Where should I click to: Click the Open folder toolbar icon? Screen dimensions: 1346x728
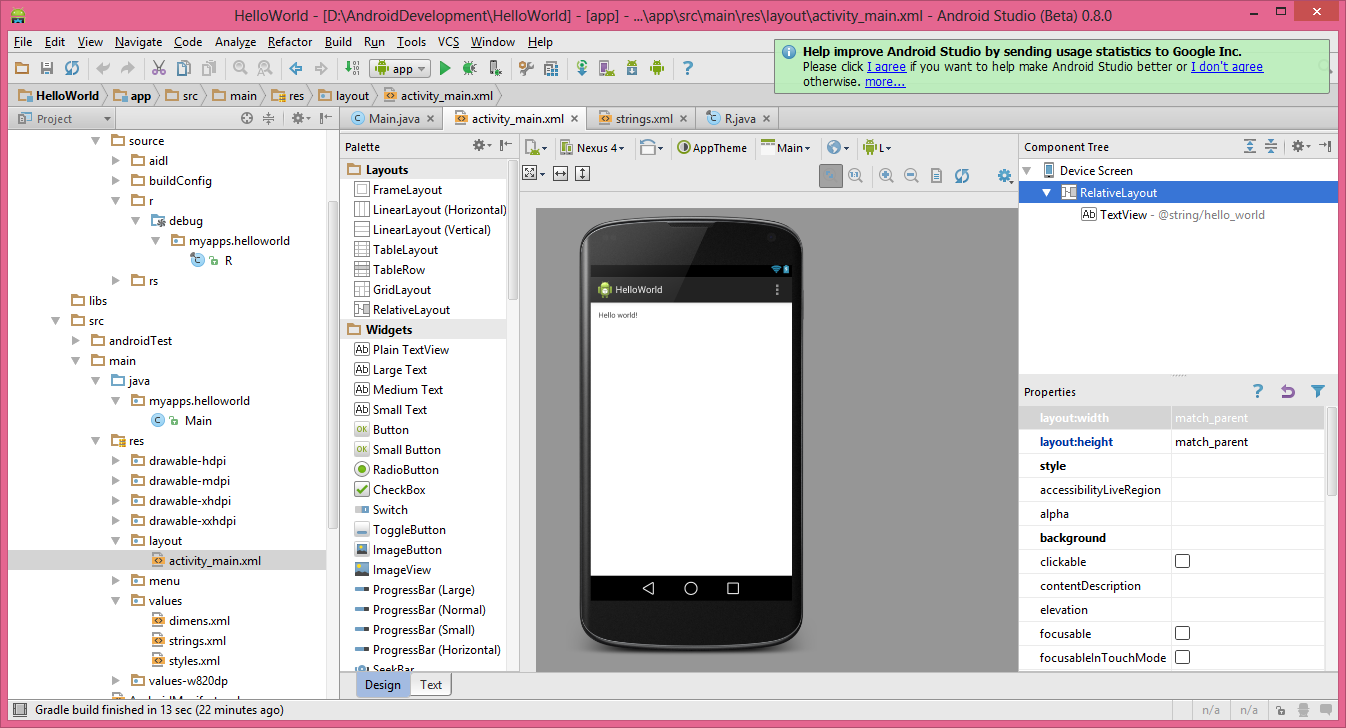pos(22,68)
